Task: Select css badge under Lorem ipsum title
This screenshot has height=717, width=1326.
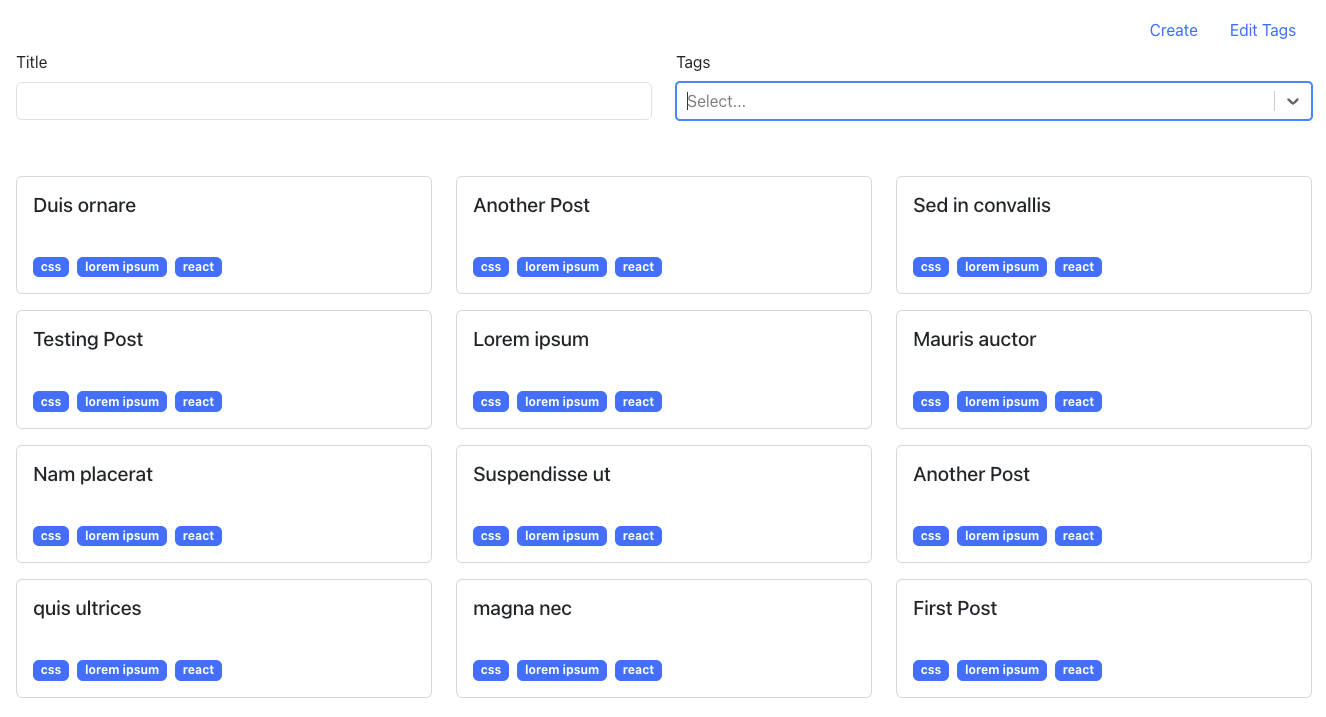Action: click(491, 402)
